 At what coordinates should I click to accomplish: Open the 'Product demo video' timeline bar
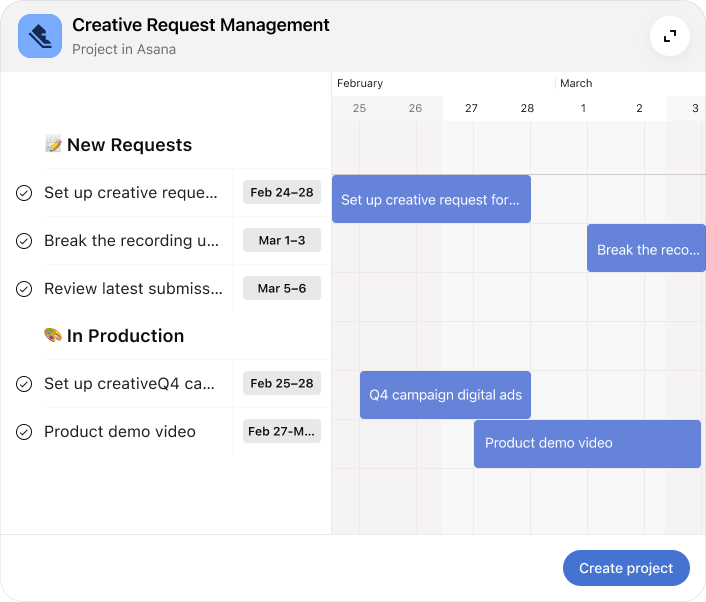click(x=587, y=443)
